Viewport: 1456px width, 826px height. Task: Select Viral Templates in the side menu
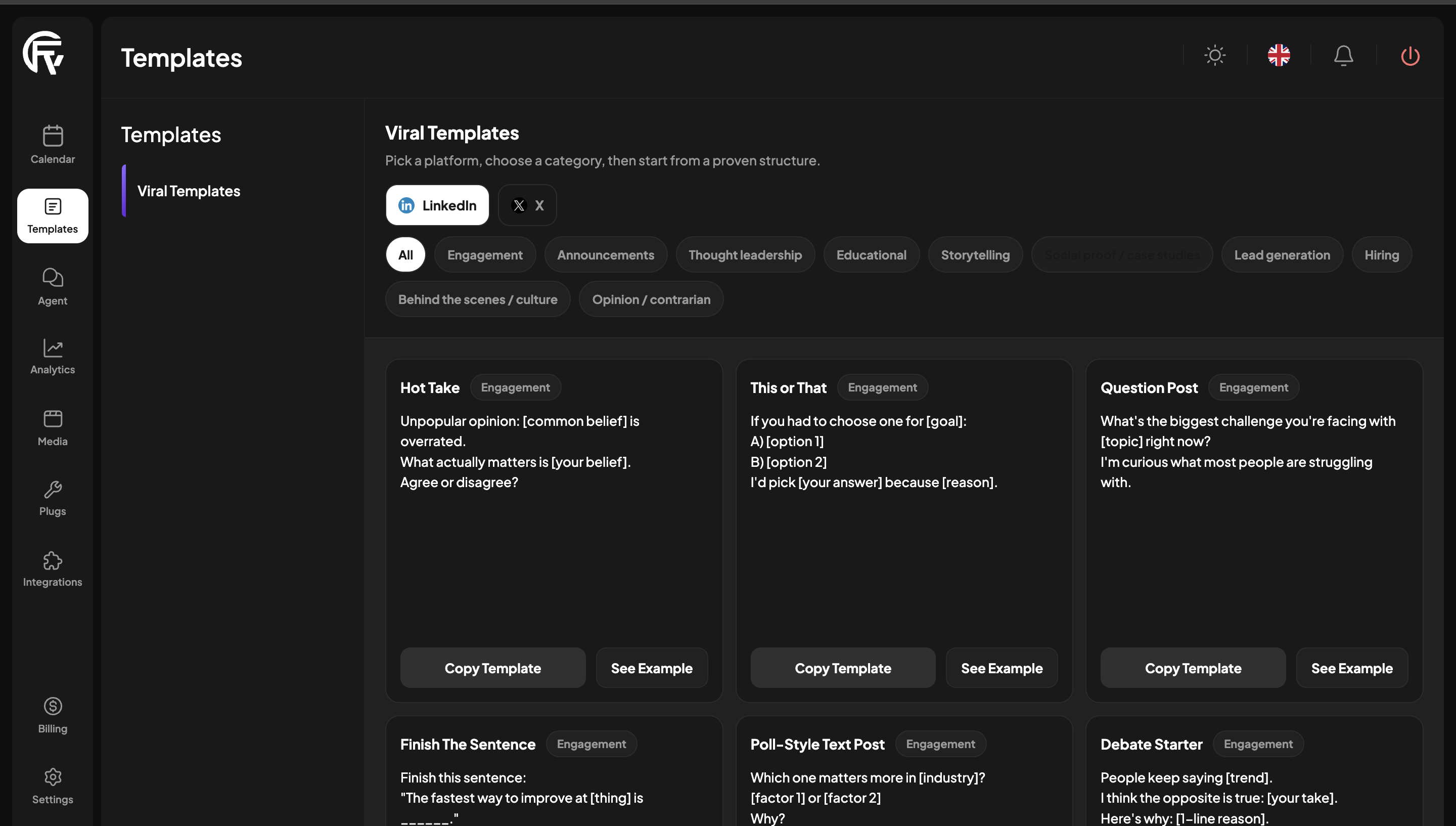[188, 191]
